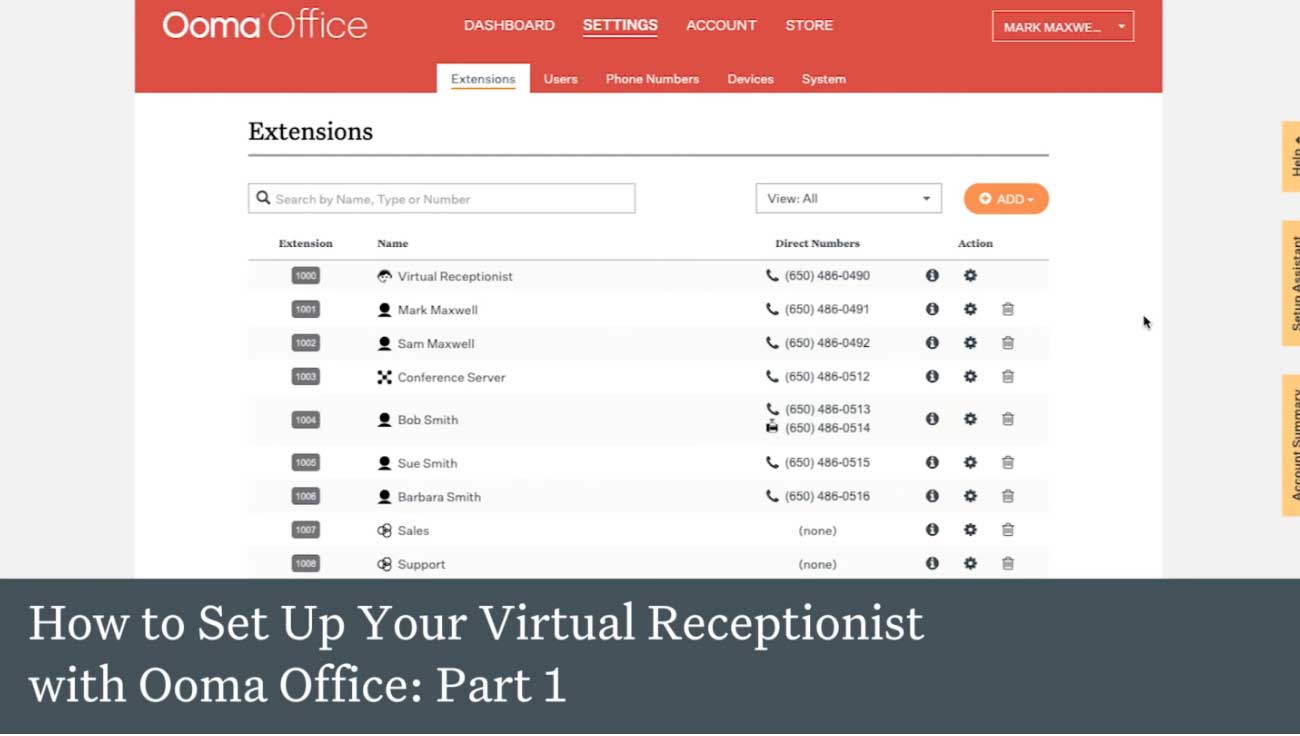Show info for Bob Smith extension
The height and width of the screenshot is (736, 1300).
click(x=932, y=419)
